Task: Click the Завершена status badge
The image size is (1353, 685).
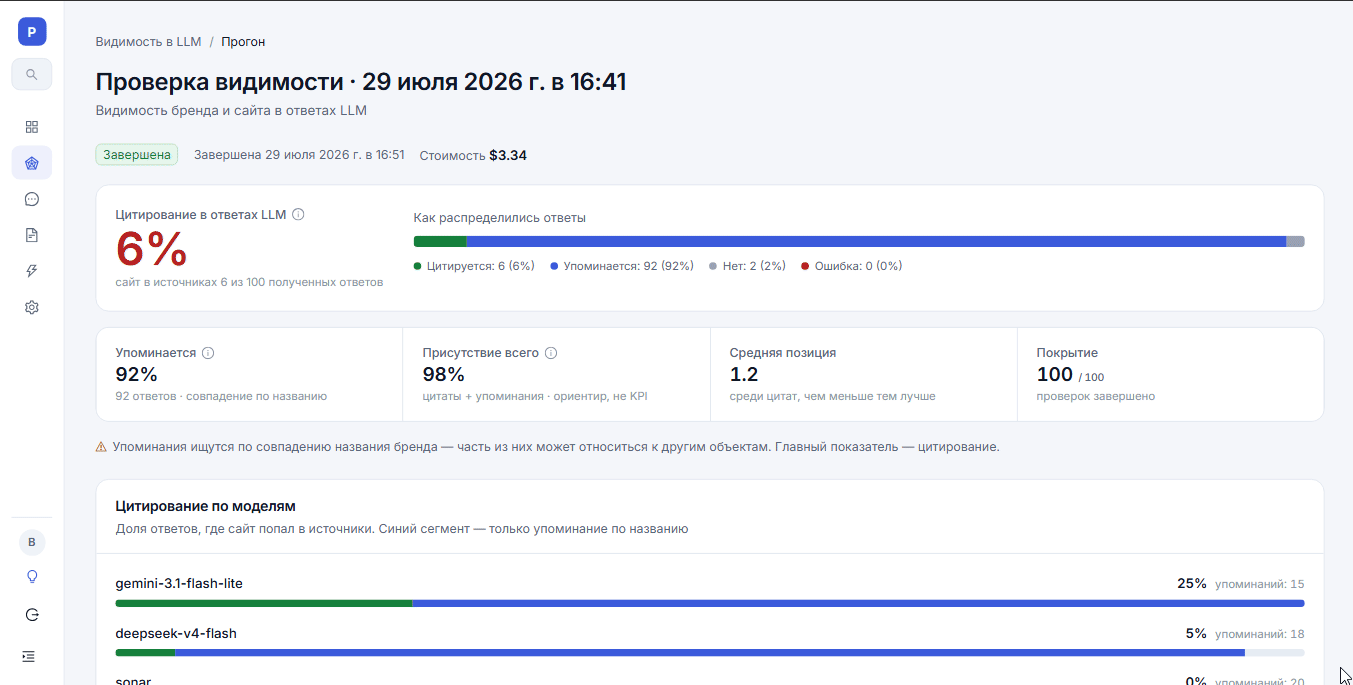Action: (x=137, y=155)
